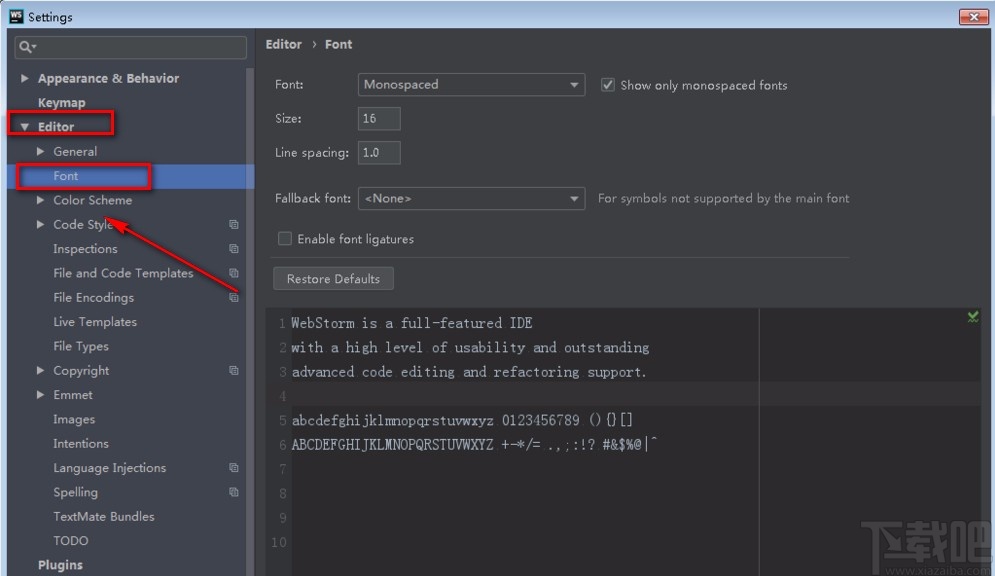Screen dimensions: 995x576
Task: Uncheck Show only monospaced fonts
Action: click(607, 85)
